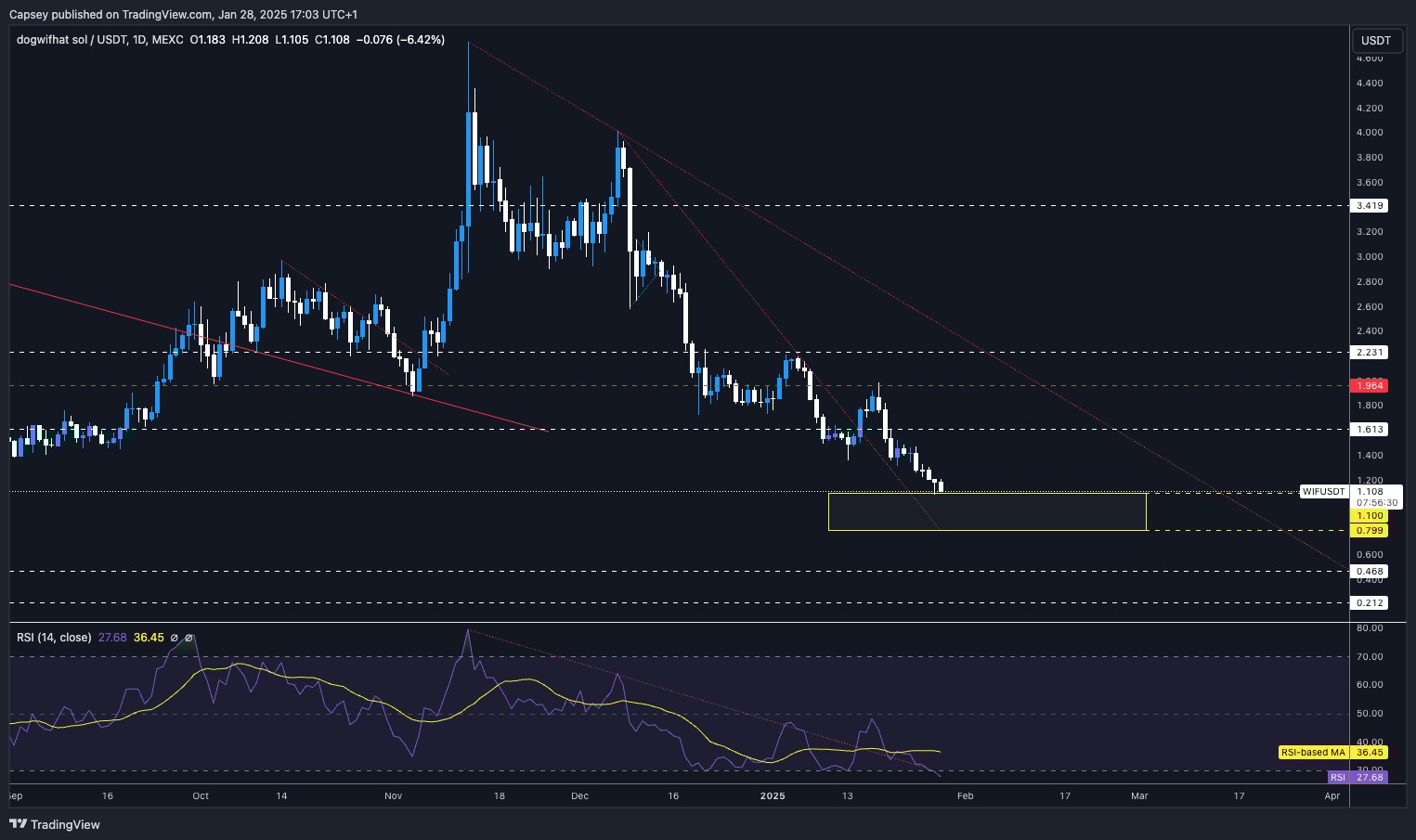
Task: Click the TradingView logo icon bottom left
Action: [18, 824]
